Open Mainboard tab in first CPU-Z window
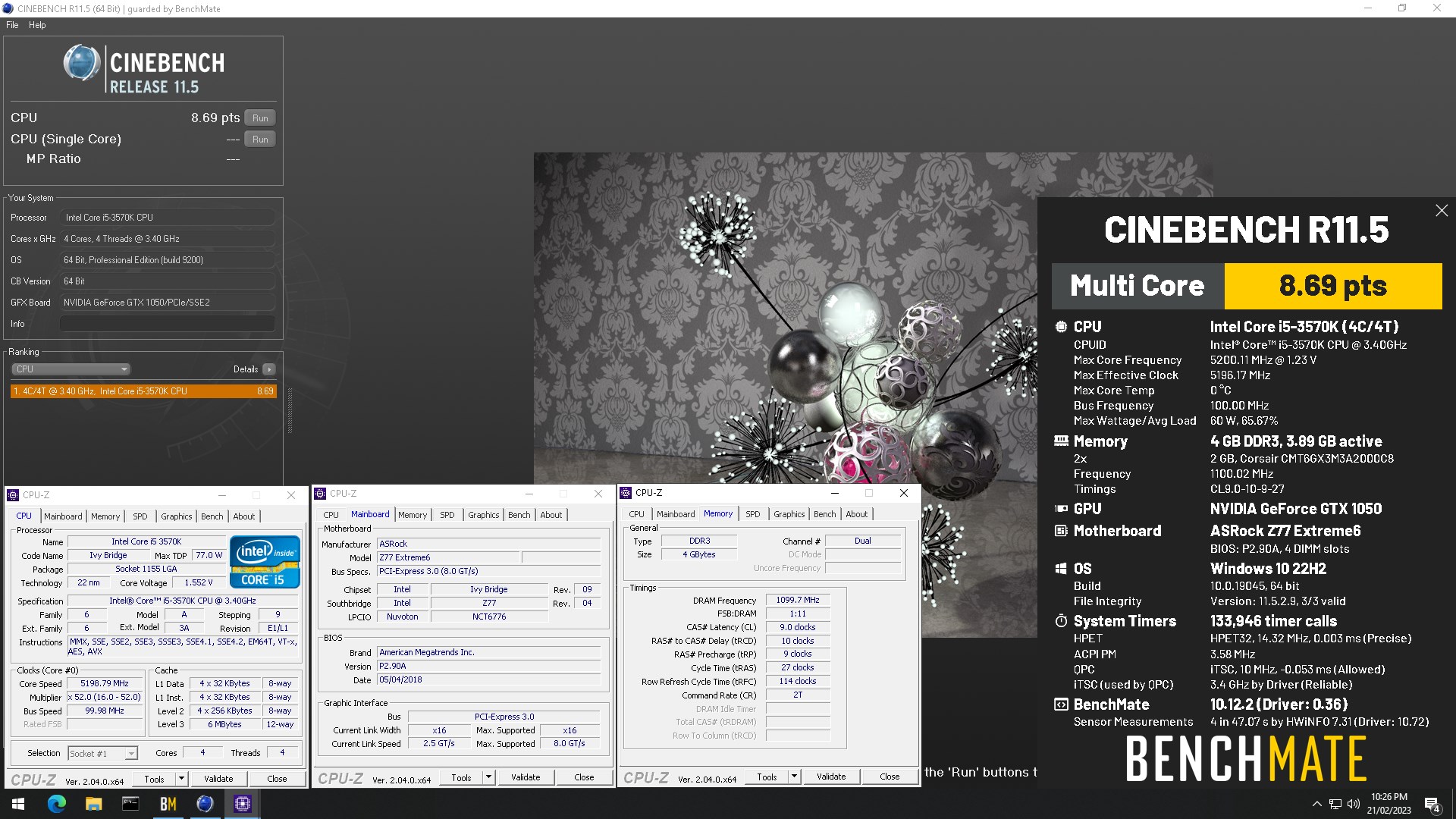1456x819 pixels. coord(63,516)
